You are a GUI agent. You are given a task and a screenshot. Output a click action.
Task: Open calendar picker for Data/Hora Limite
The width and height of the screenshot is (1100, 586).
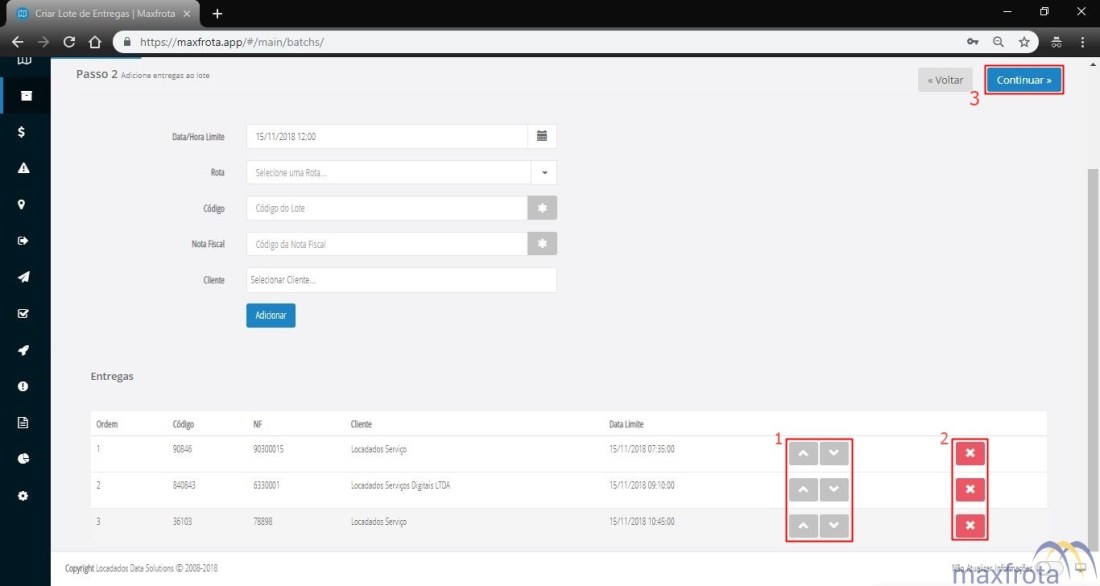click(542, 136)
